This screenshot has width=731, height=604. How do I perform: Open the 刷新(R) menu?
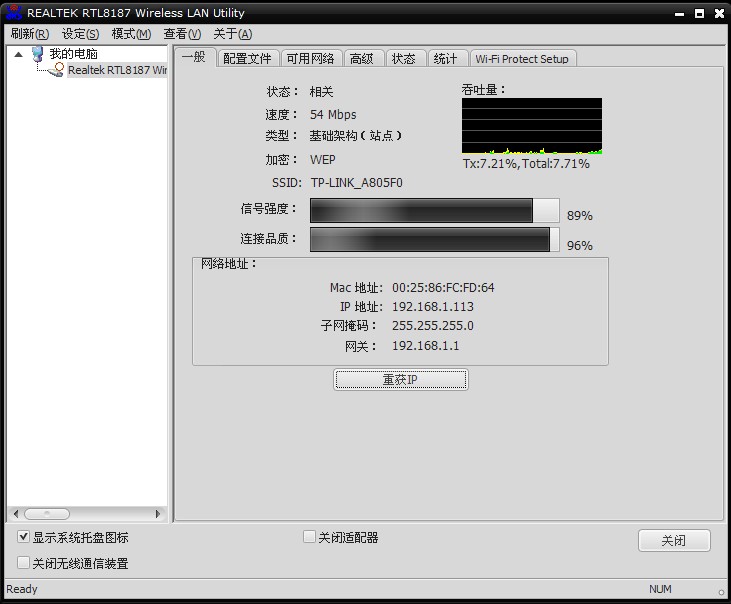click(30, 34)
